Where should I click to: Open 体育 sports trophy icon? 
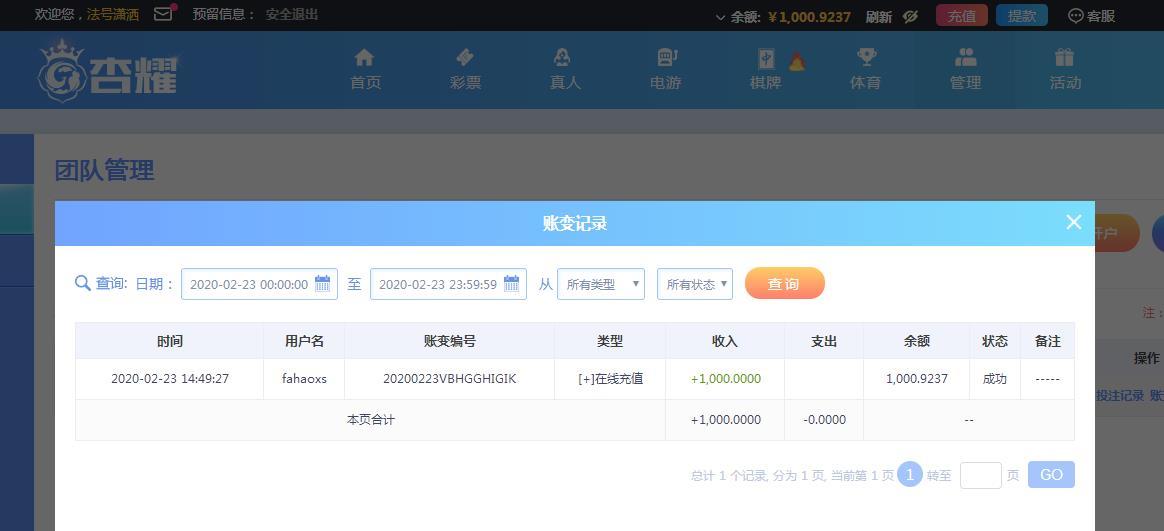coord(866,57)
